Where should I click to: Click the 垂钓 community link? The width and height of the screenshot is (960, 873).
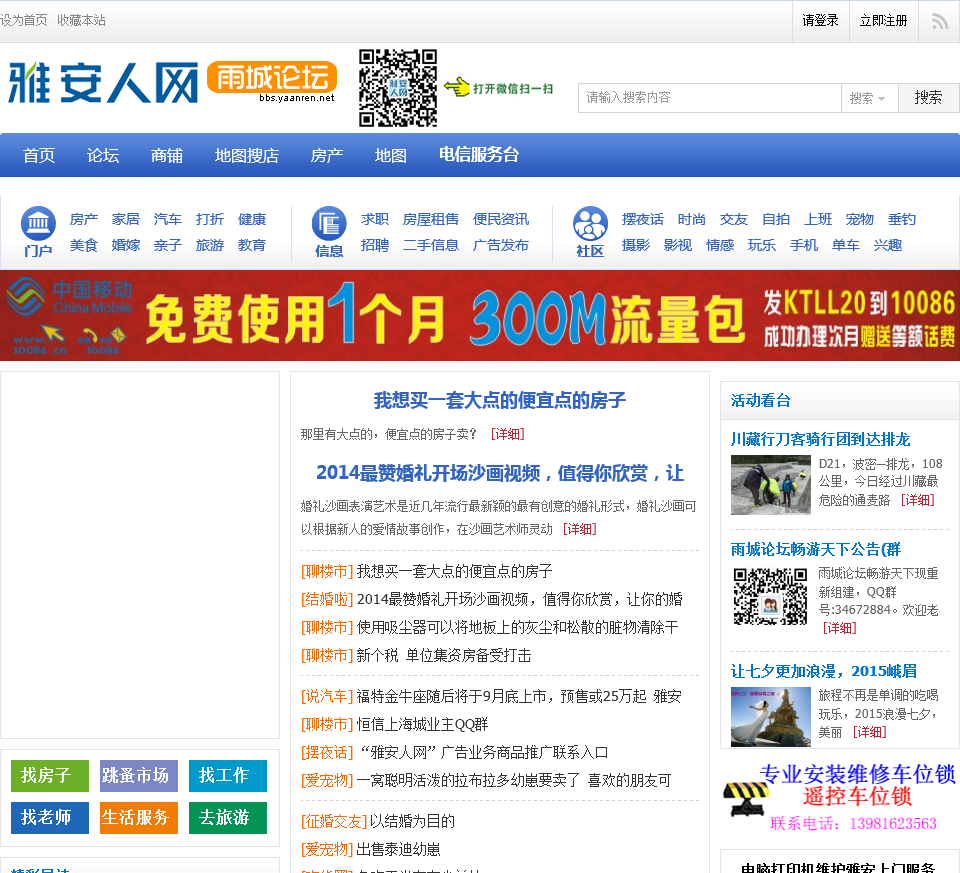(902, 219)
